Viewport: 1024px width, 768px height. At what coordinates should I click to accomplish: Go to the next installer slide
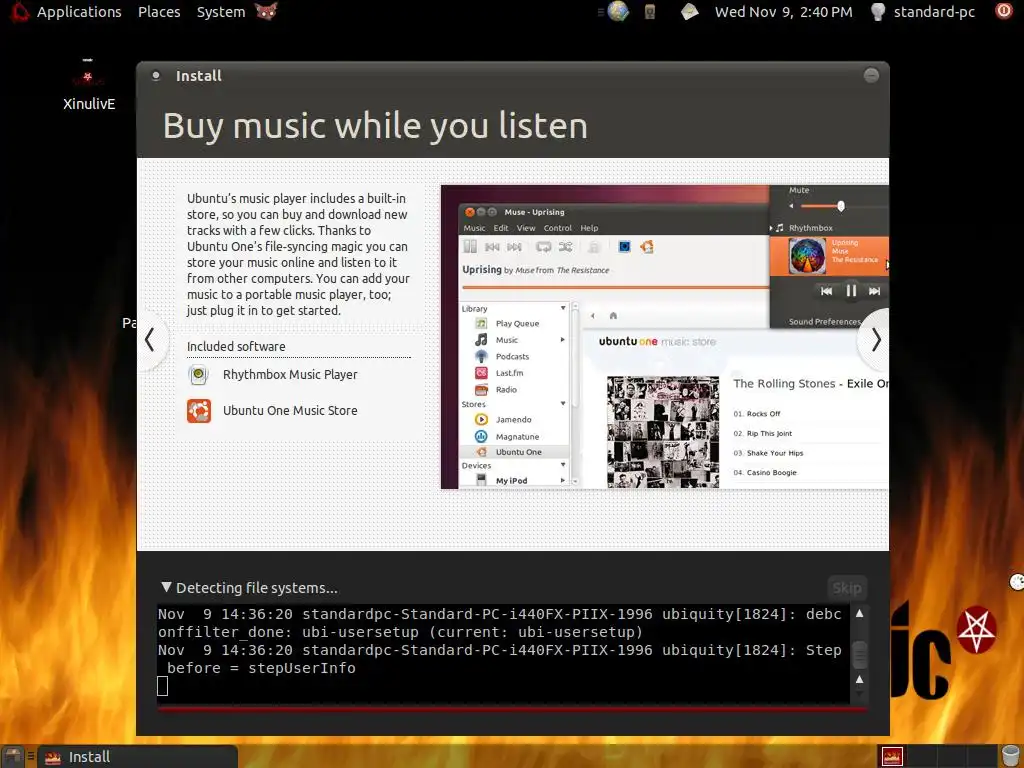[876, 340]
